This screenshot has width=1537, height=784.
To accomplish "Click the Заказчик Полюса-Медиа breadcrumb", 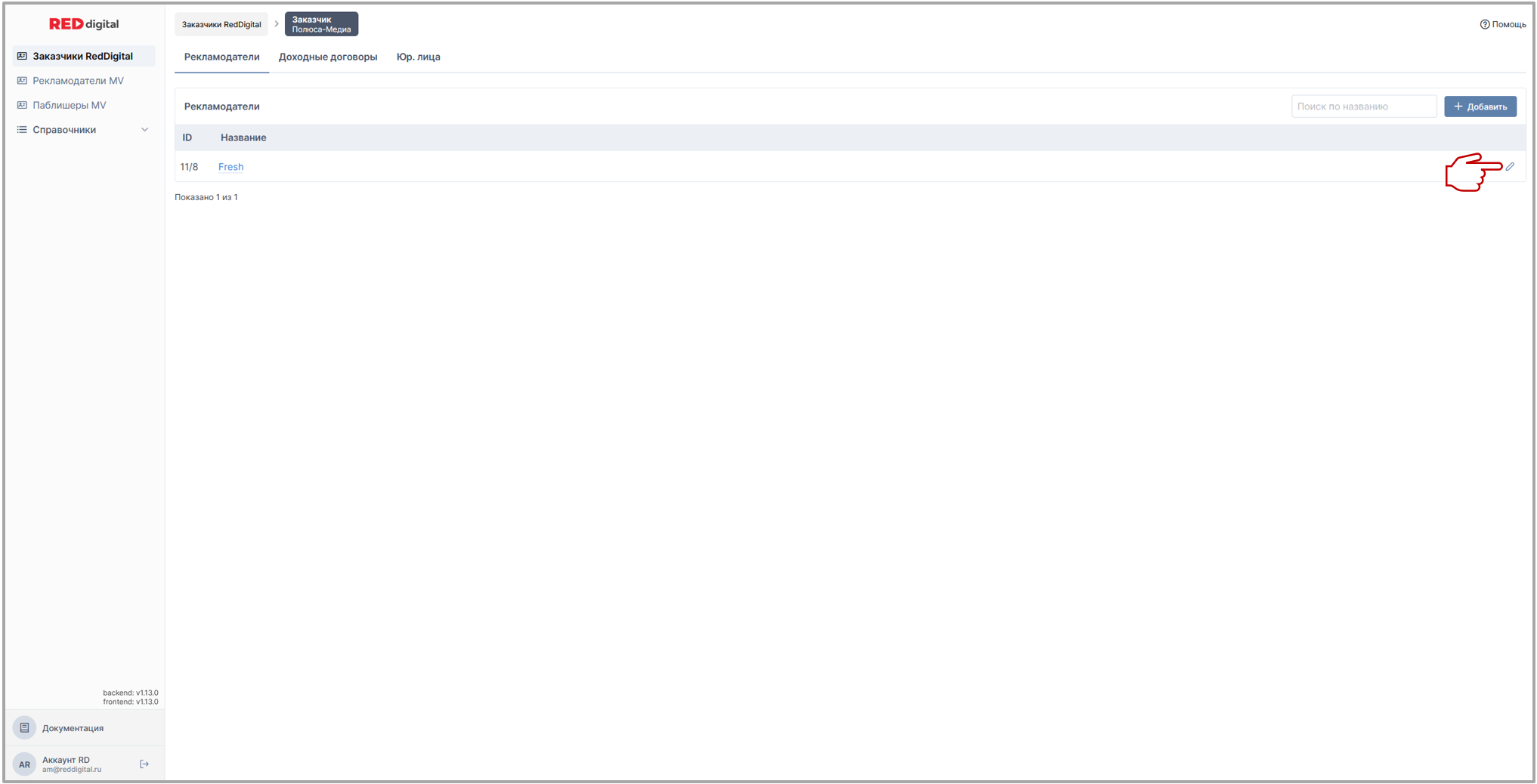I will coord(321,24).
